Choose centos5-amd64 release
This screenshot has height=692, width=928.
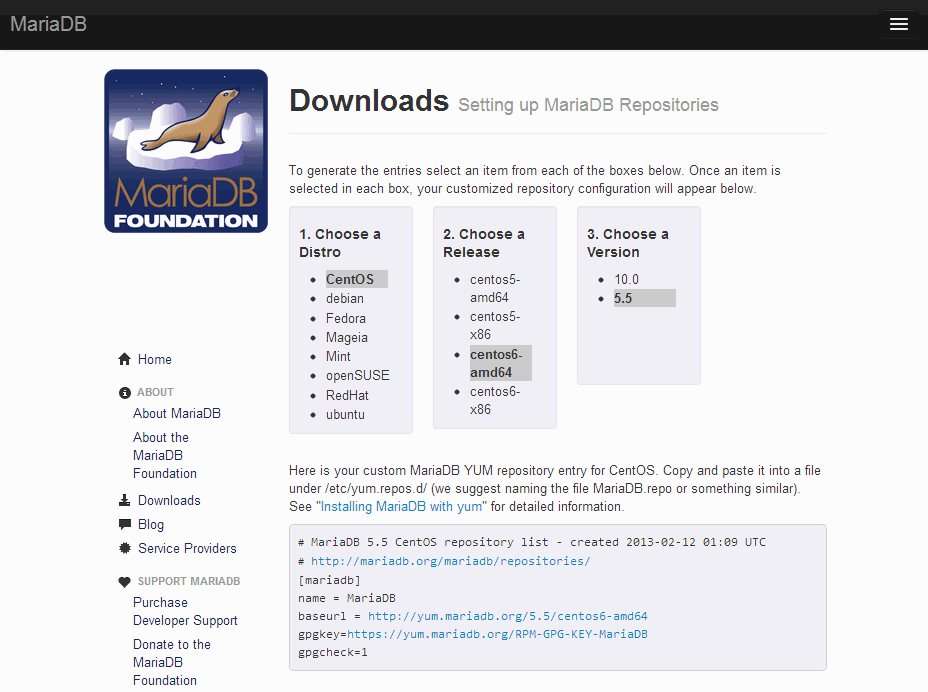495,288
